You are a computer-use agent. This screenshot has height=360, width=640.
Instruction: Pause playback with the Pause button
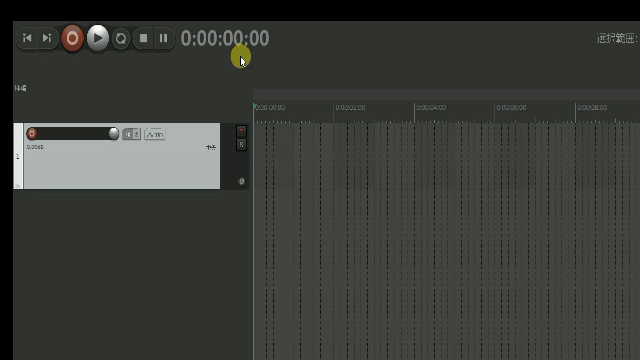[x=164, y=38]
